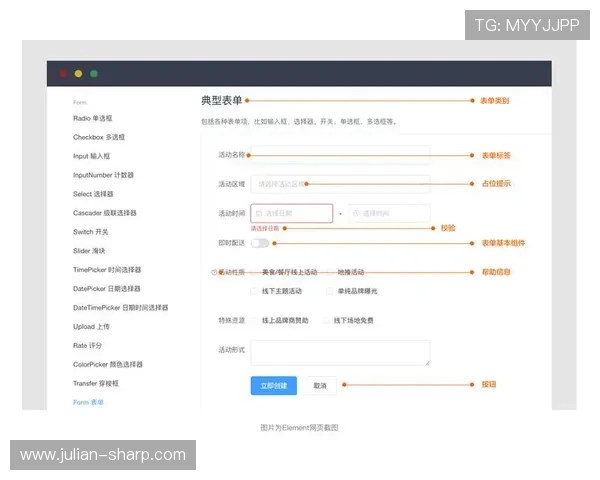Open the 活动区域 select dropdown
The width and height of the screenshot is (600, 480).
(340, 184)
